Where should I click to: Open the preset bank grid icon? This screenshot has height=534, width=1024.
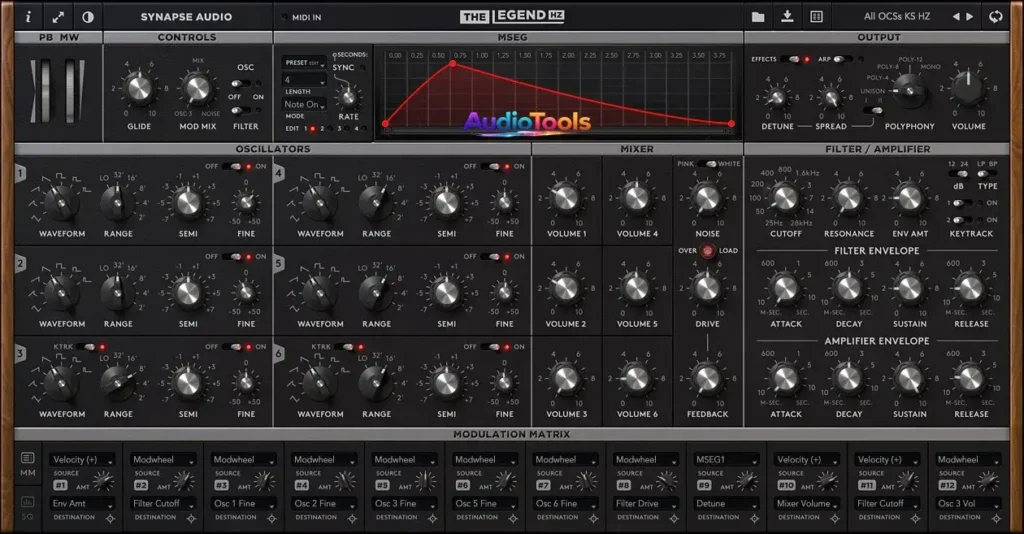point(816,17)
